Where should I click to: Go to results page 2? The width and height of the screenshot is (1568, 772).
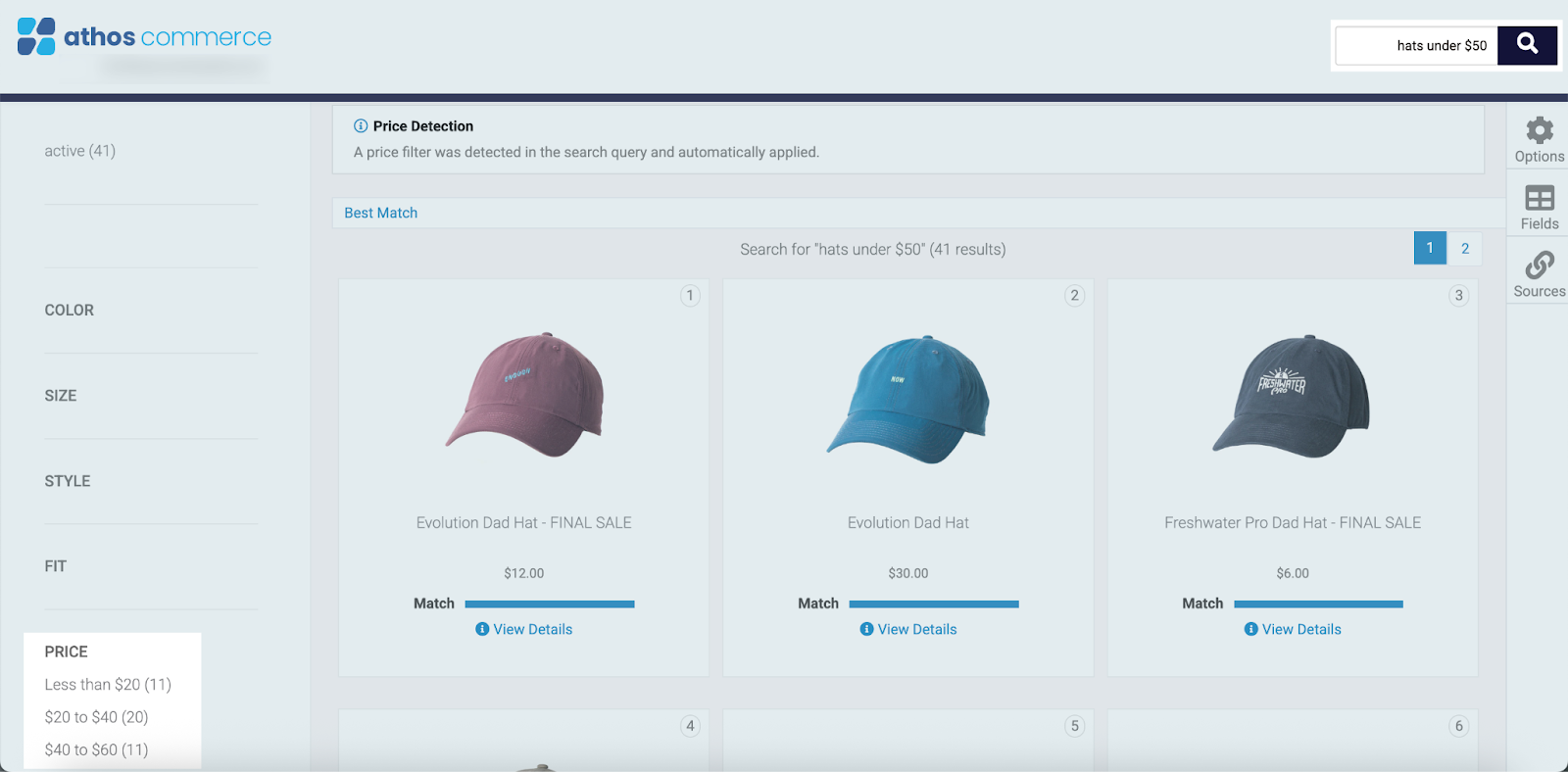tap(1465, 249)
